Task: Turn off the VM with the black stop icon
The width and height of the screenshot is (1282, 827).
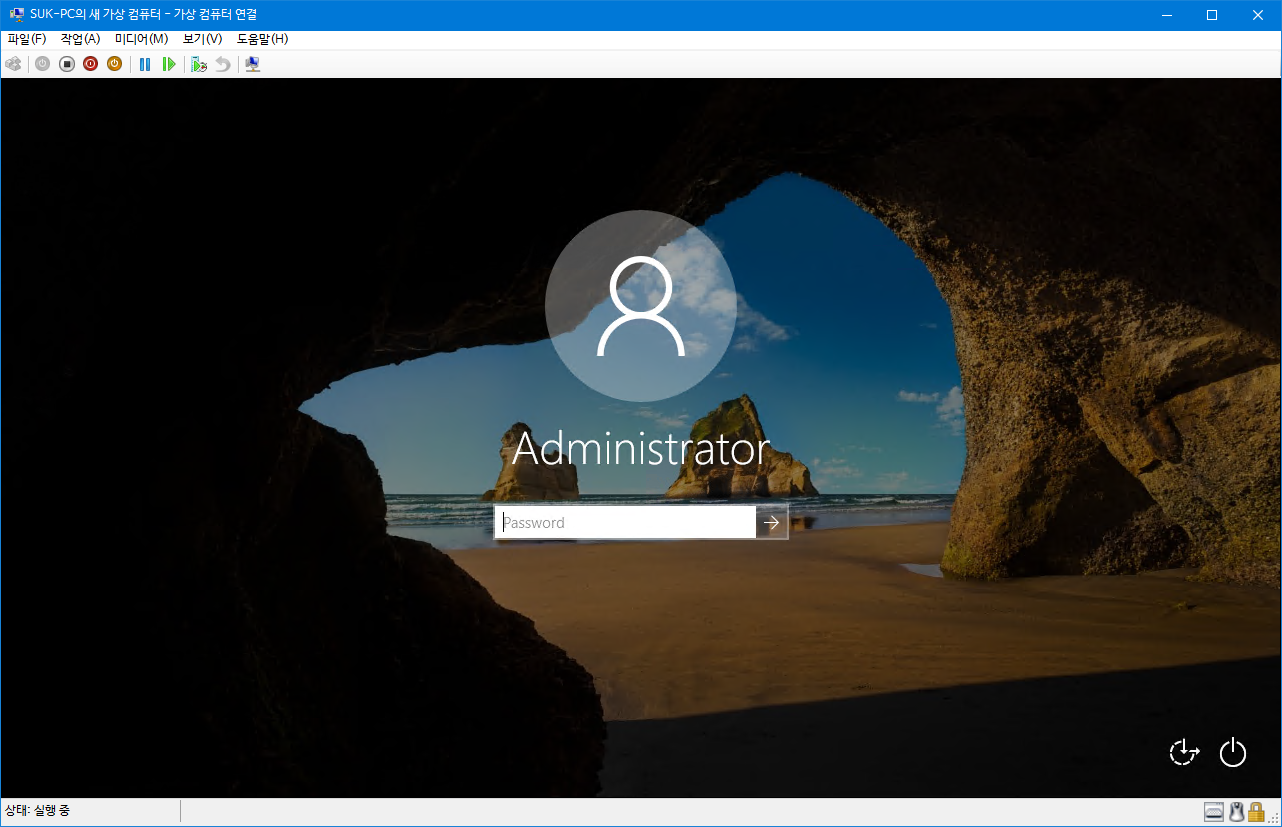Action: pyautogui.click(x=67, y=64)
